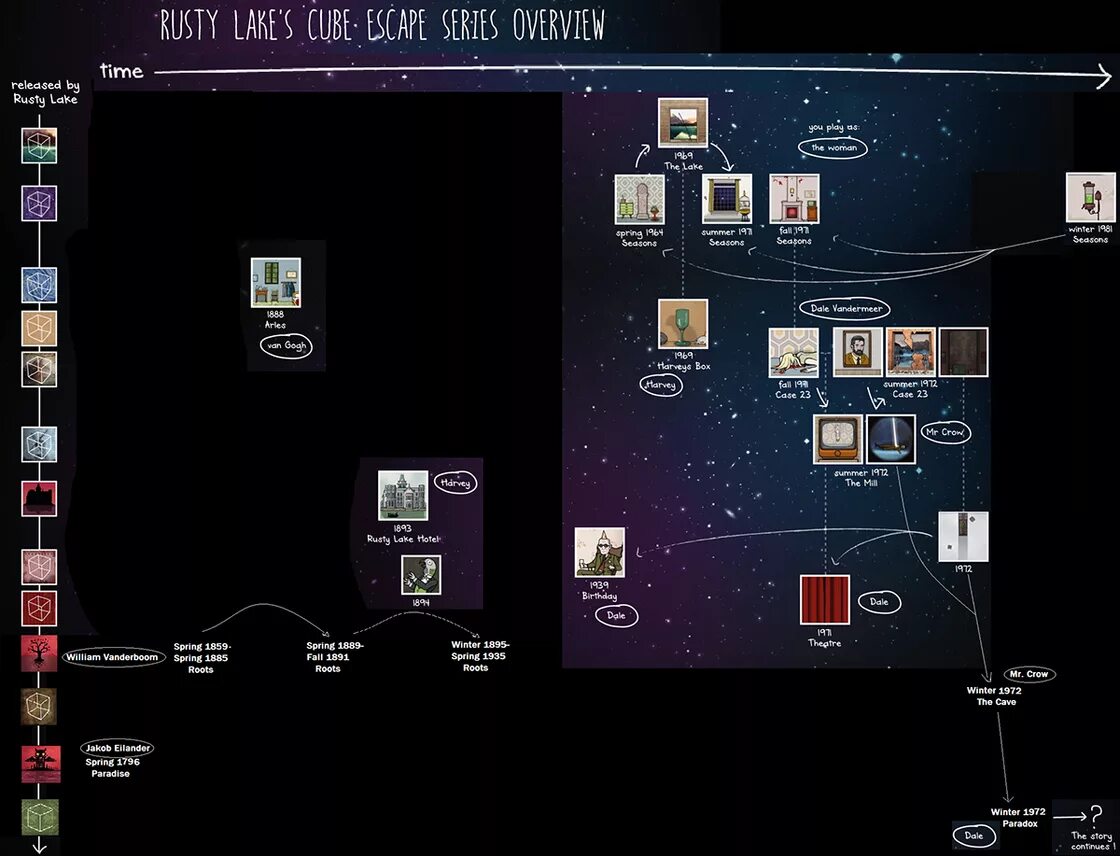Image resolution: width=1120 pixels, height=856 pixels.
Task: Click the blue Arles cube icon
Action: coord(39,285)
